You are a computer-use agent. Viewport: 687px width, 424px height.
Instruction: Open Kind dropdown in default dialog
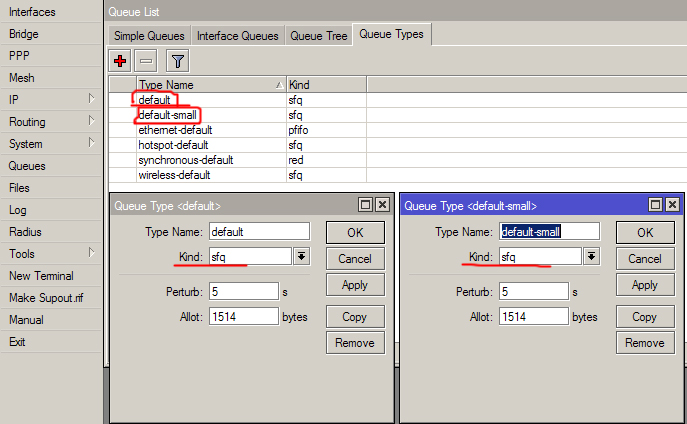click(x=300, y=257)
